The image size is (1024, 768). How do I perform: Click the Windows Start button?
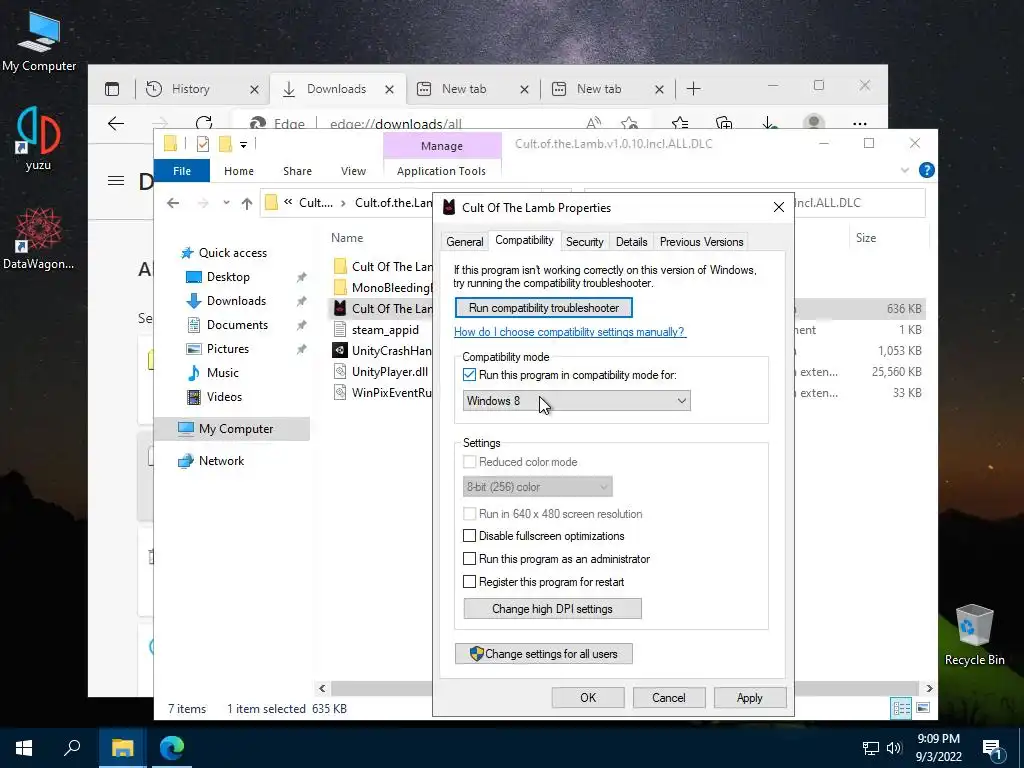(x=24, y=748)
